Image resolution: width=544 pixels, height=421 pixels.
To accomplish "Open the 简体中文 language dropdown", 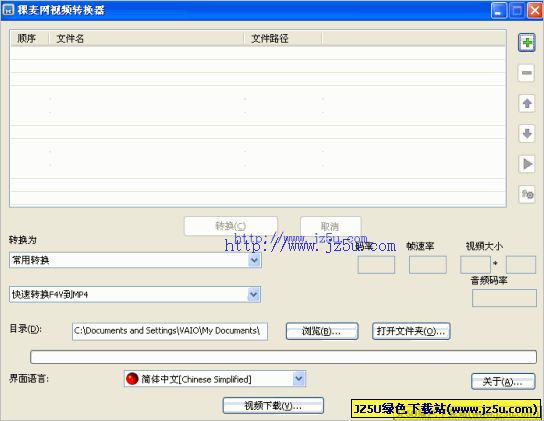I will (x=299, y=379).
